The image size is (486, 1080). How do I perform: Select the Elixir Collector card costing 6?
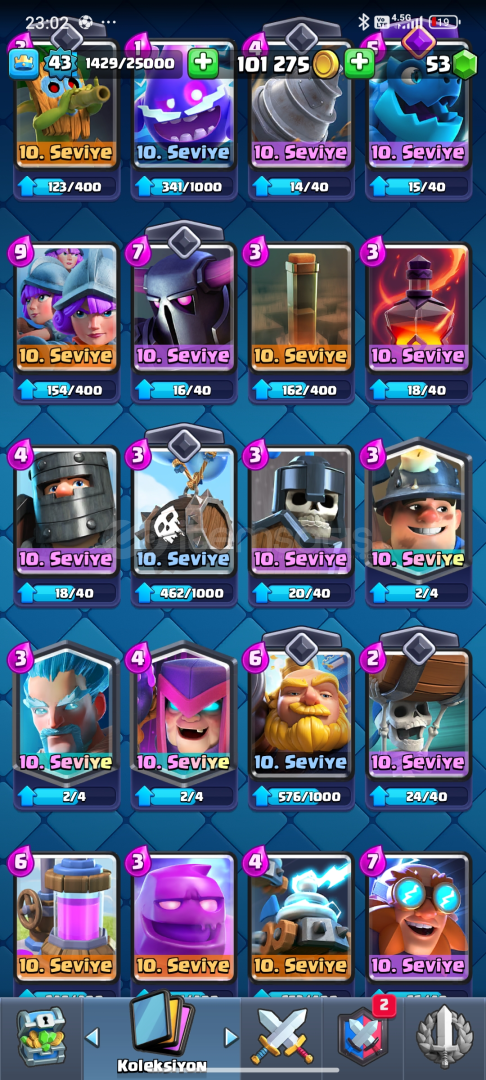(67, 916)
